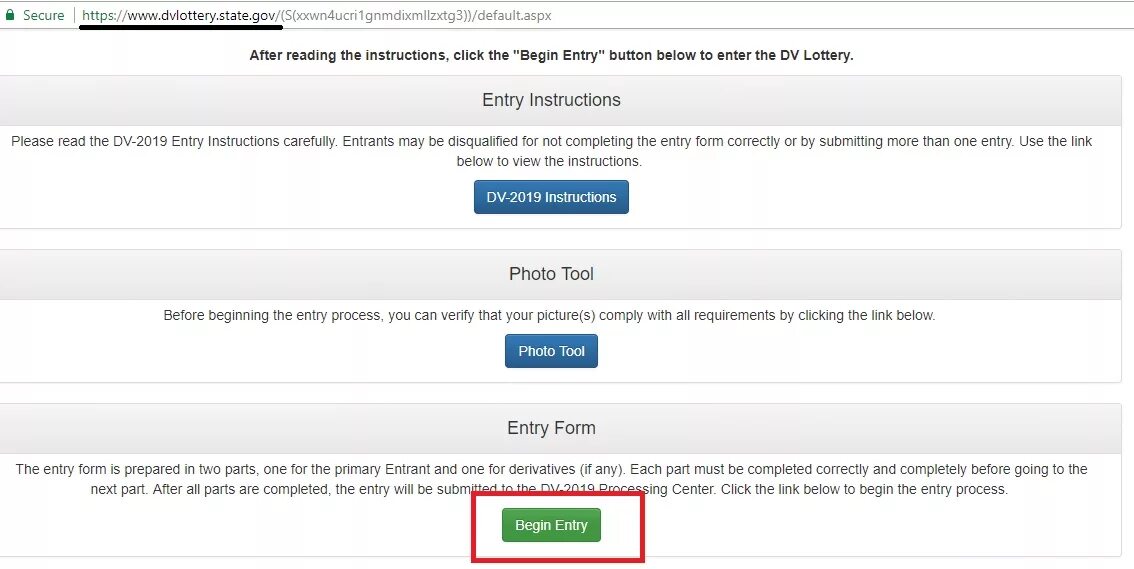Screen dimensions: 1134x569
Task: Click the bold "After reading the instructions" line
Action: [551, 55]
